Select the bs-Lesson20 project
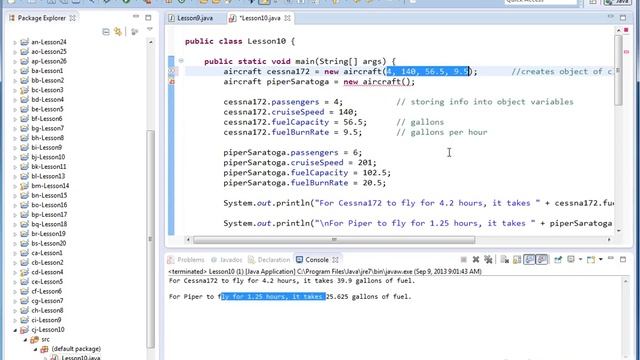The height and width of the screenshot is (360, 640). pos(49,243)
